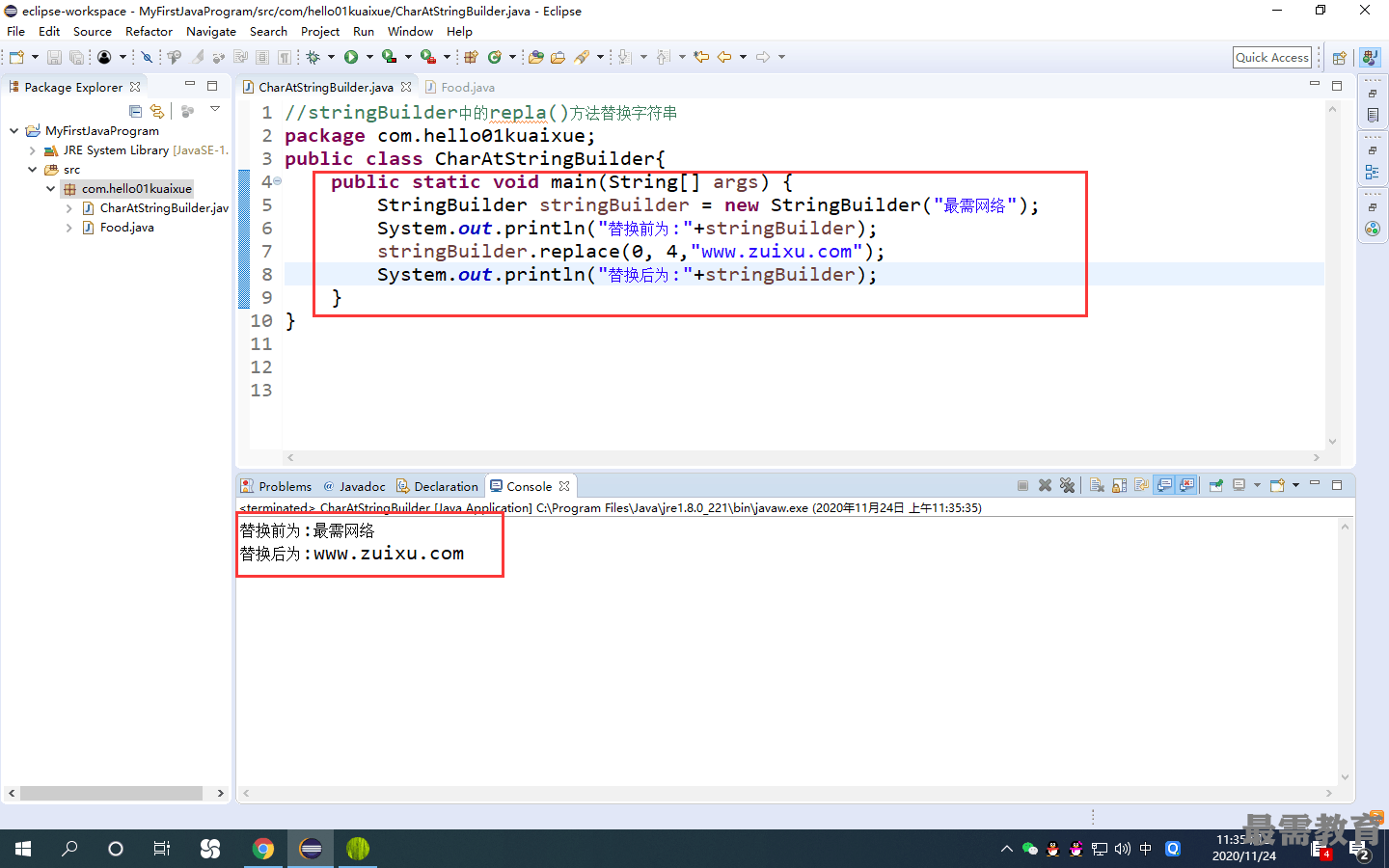Open the Navigate menu
The image size is (1389, 868).
pos(211,31)
